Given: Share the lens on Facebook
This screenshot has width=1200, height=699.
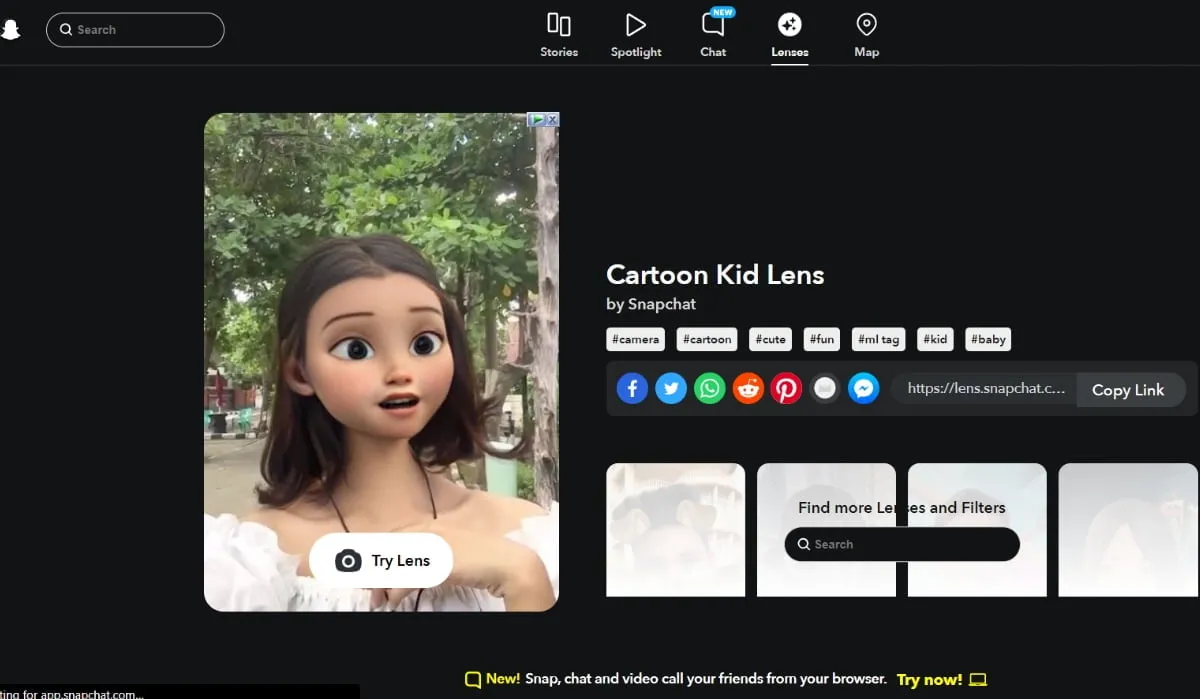Looking at the screenshot, I should [632, 388].
